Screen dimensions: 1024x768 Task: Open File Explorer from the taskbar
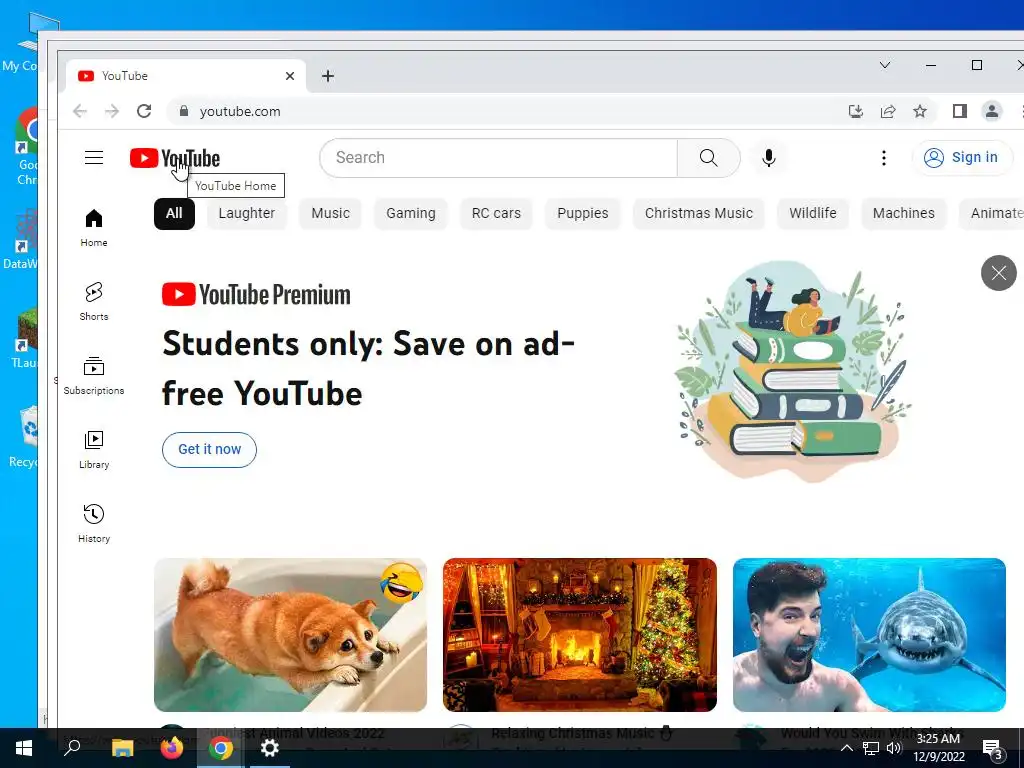[122, 748]
